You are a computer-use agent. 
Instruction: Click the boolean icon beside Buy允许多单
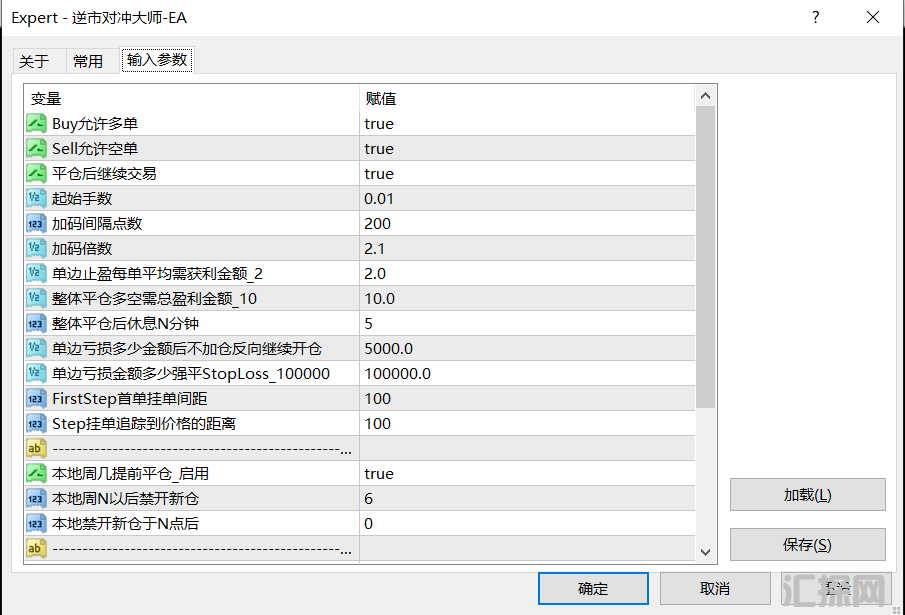point(37,124)
